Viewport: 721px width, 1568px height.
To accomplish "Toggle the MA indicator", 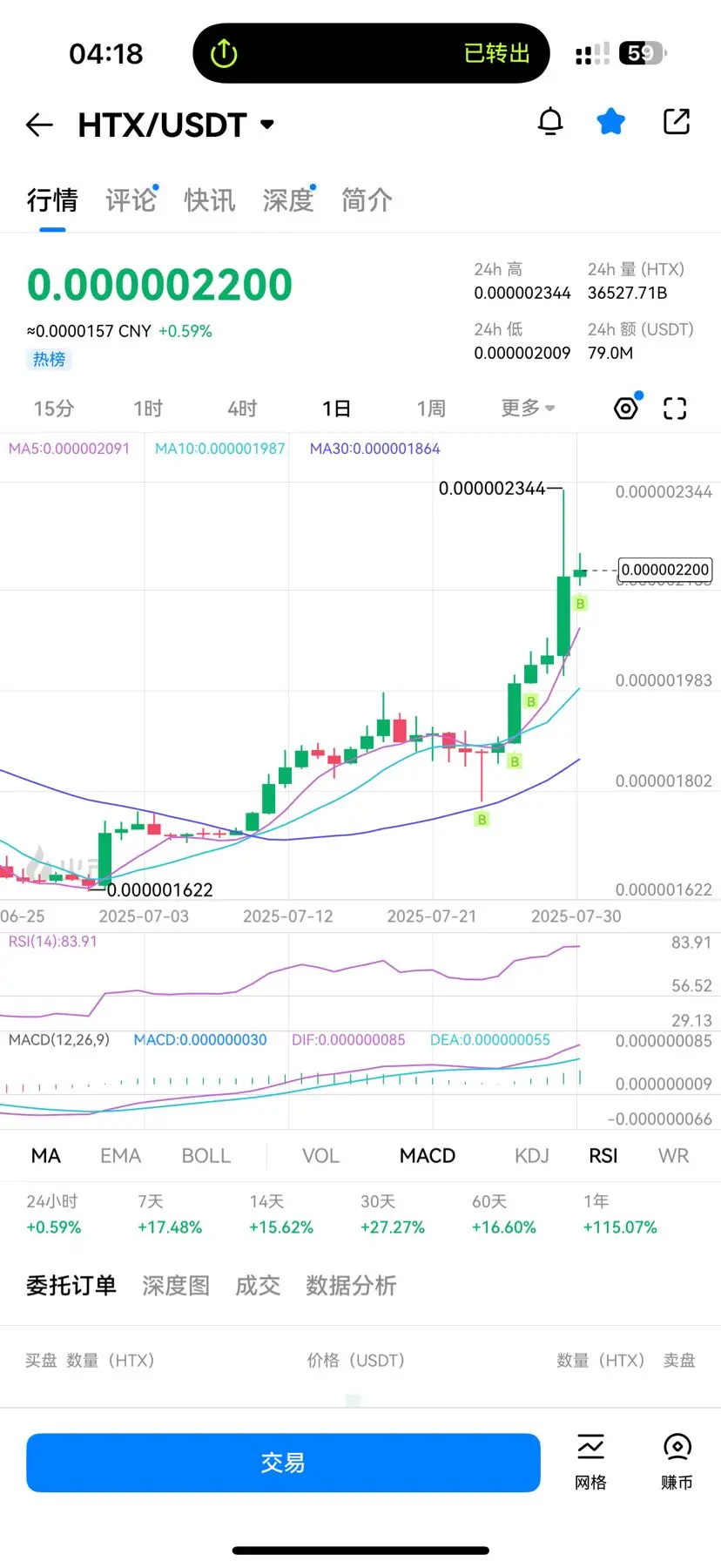I will point(46,1156).
